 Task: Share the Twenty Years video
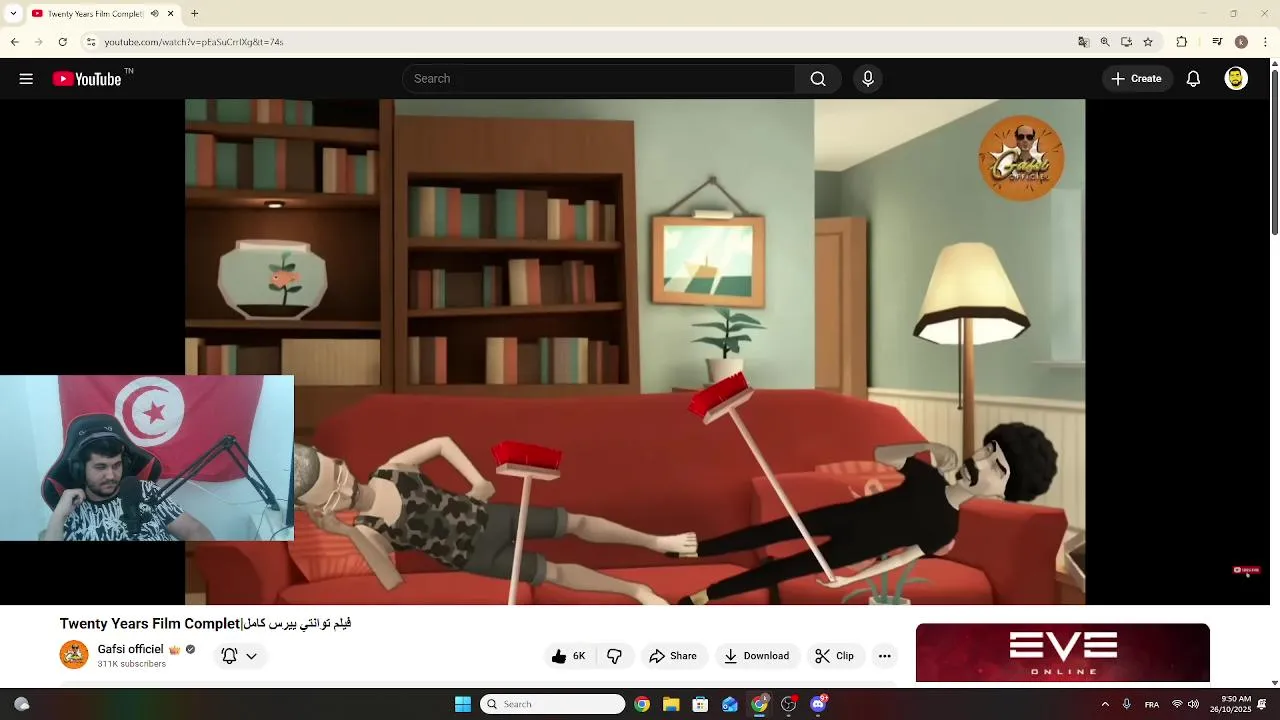coord(673,656)
